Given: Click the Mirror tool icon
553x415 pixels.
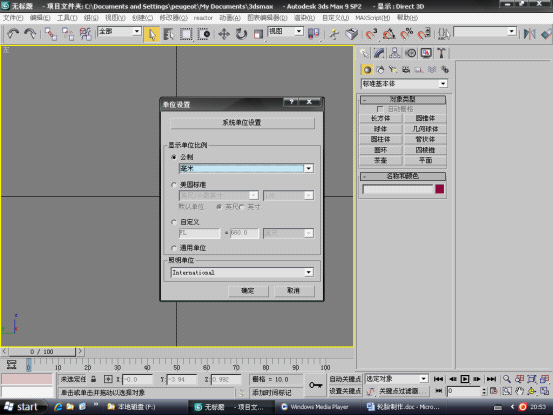Looking at the screenshot, I should tap(529, 34).
